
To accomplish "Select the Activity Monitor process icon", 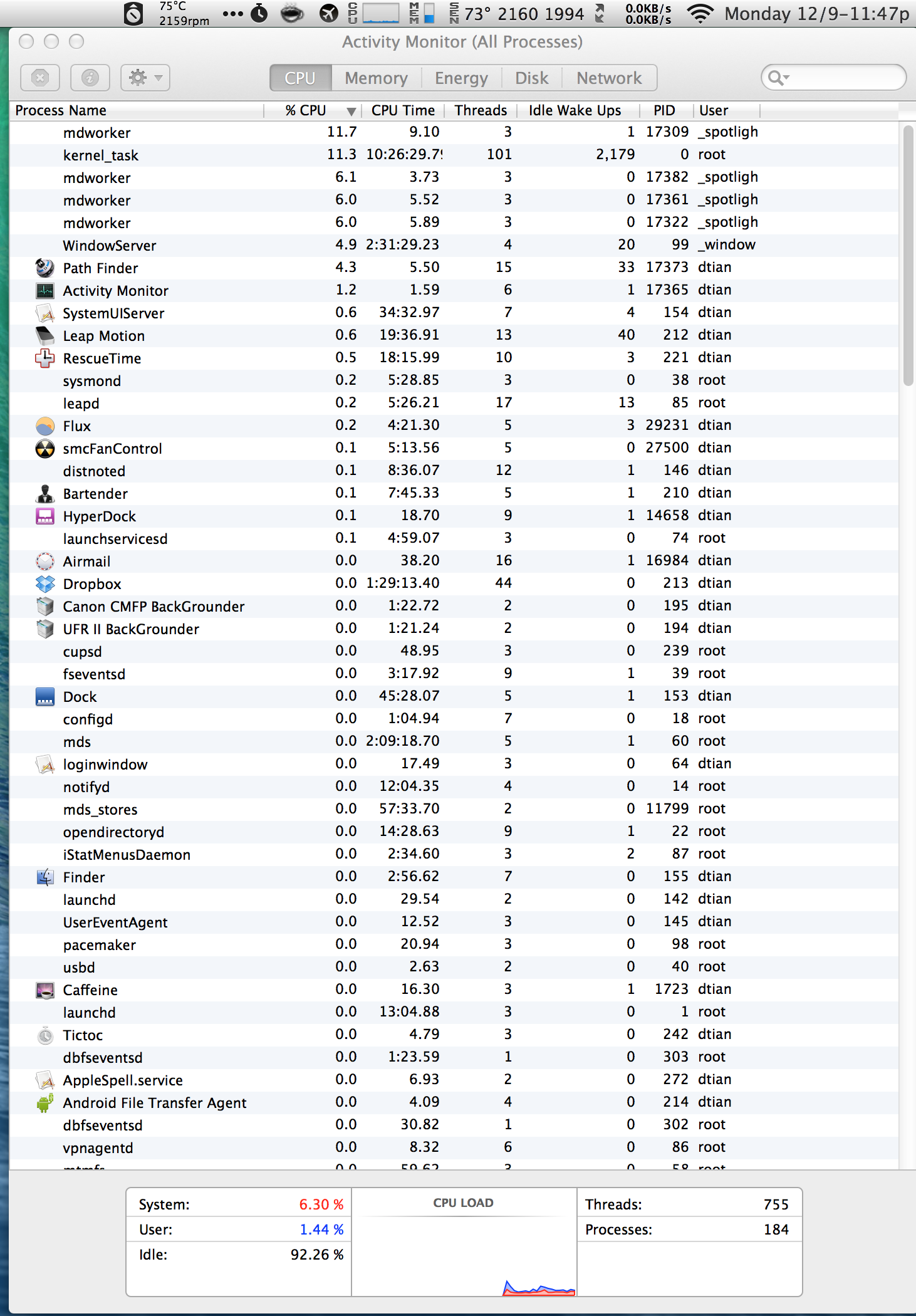I will (x=45, y=291).
